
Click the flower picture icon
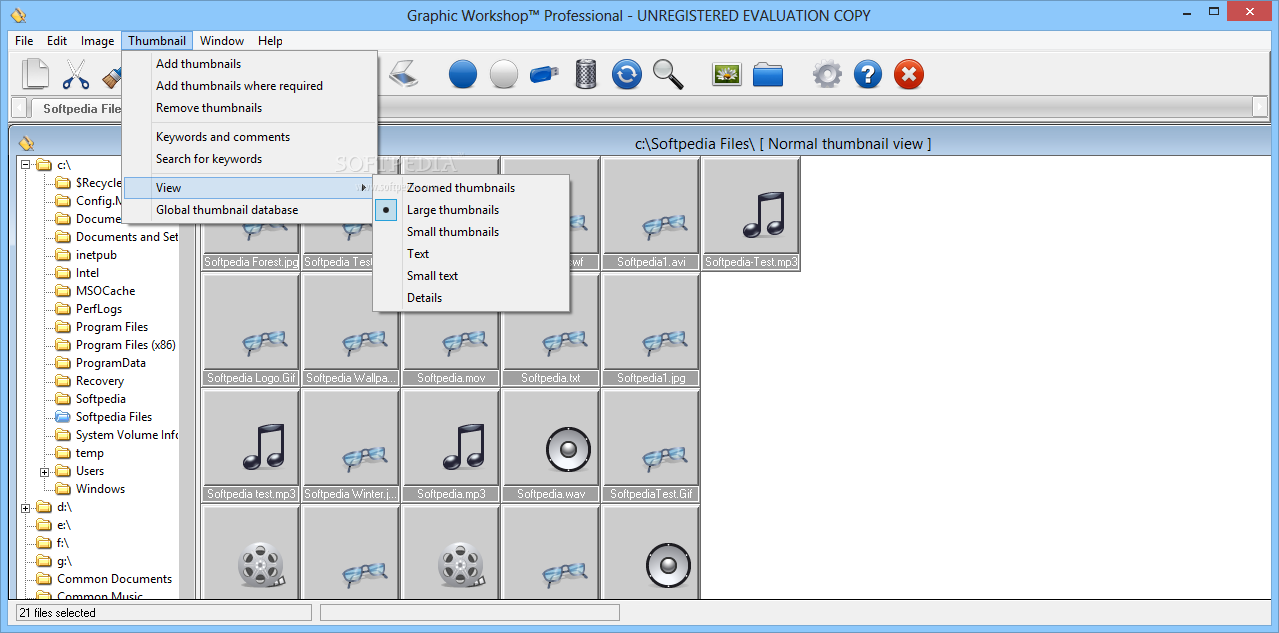pyautogui.click(x=727, y=74)
